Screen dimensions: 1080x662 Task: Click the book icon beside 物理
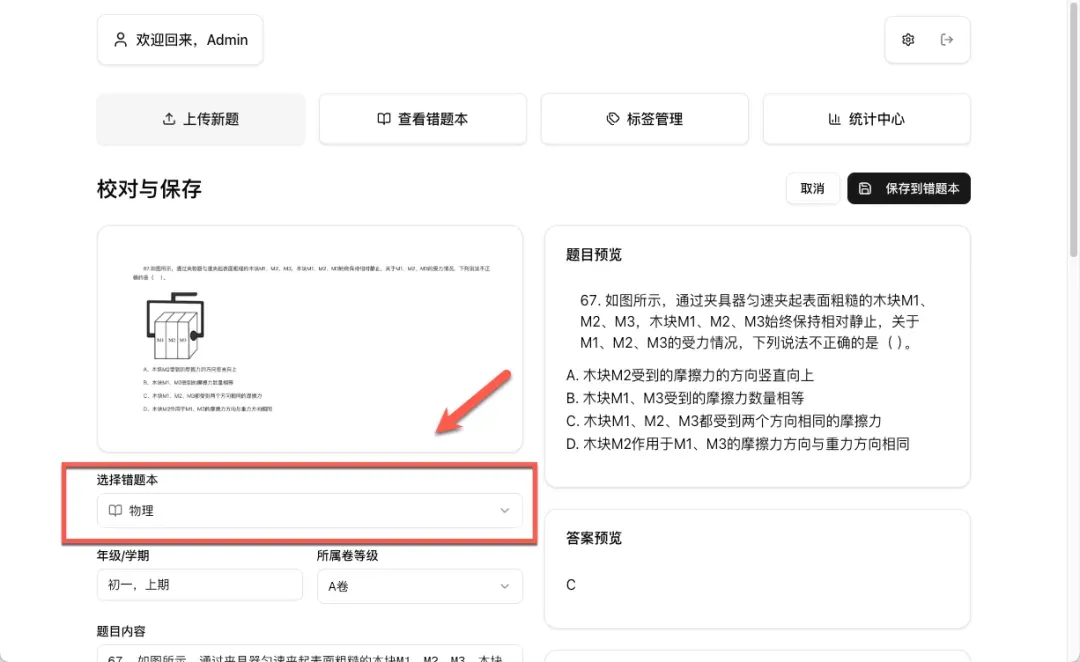(x=115, y=510)
